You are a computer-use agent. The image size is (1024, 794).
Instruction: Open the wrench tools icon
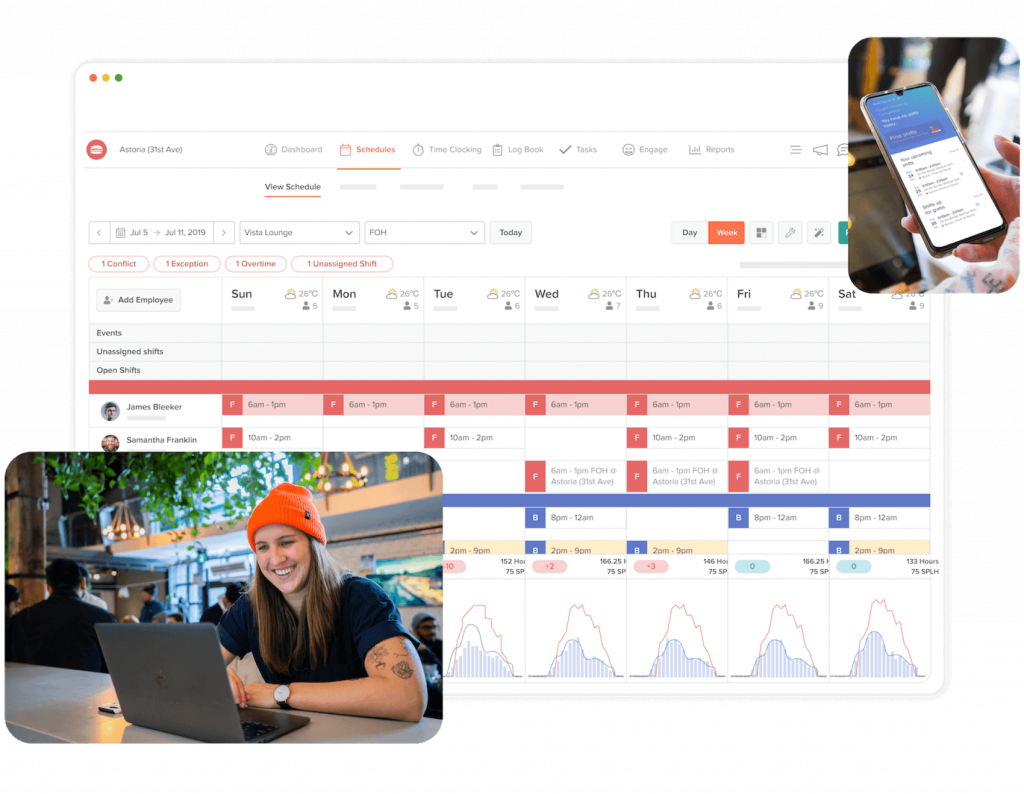click(x=790, y=233)
